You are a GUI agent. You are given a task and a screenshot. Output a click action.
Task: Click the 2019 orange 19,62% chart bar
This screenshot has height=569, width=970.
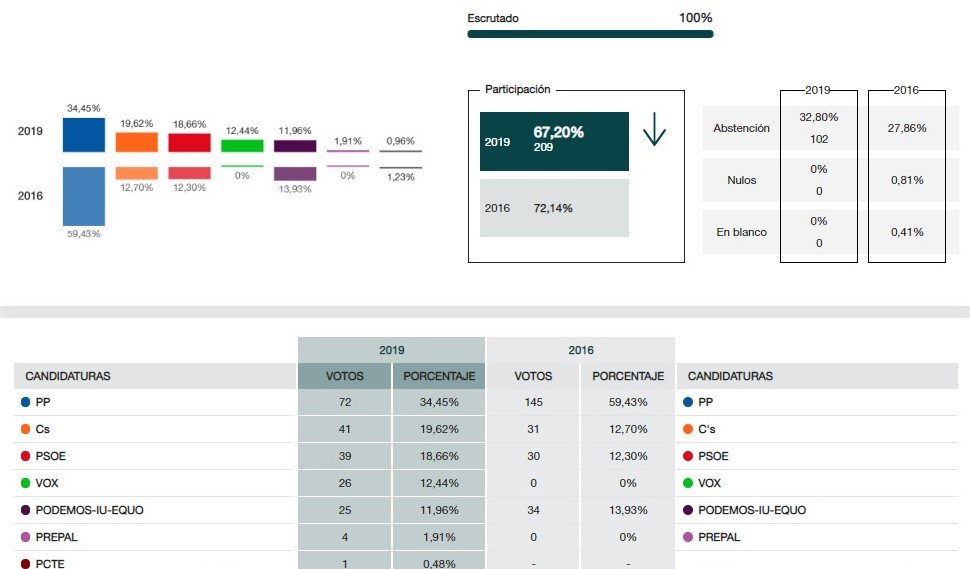(x=136, y=142)
